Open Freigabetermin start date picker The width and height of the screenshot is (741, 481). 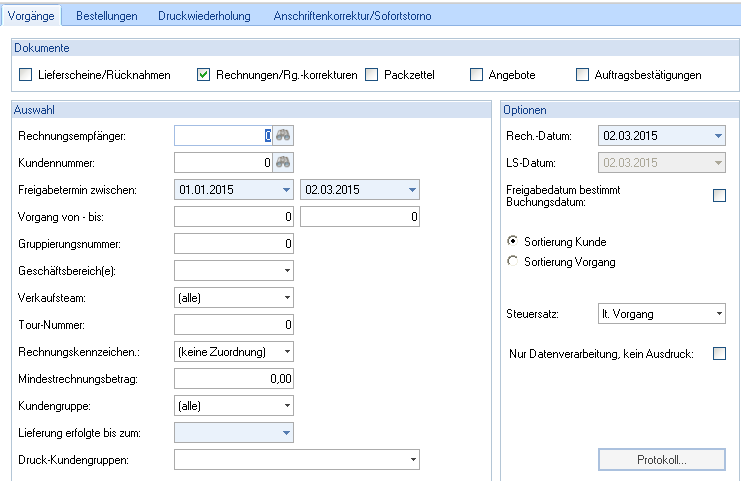tap(286, 190)
